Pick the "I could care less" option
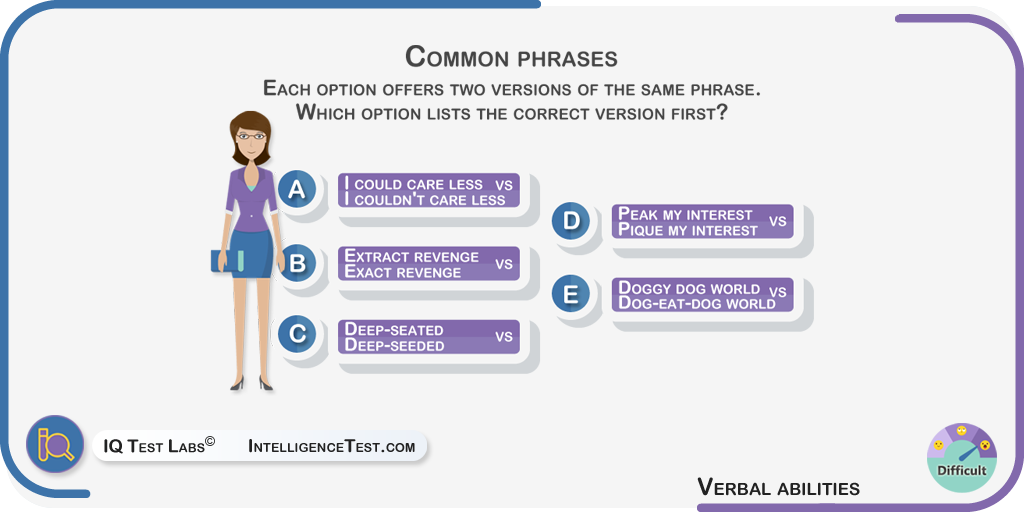1024x512 pixels. [428, 191]
